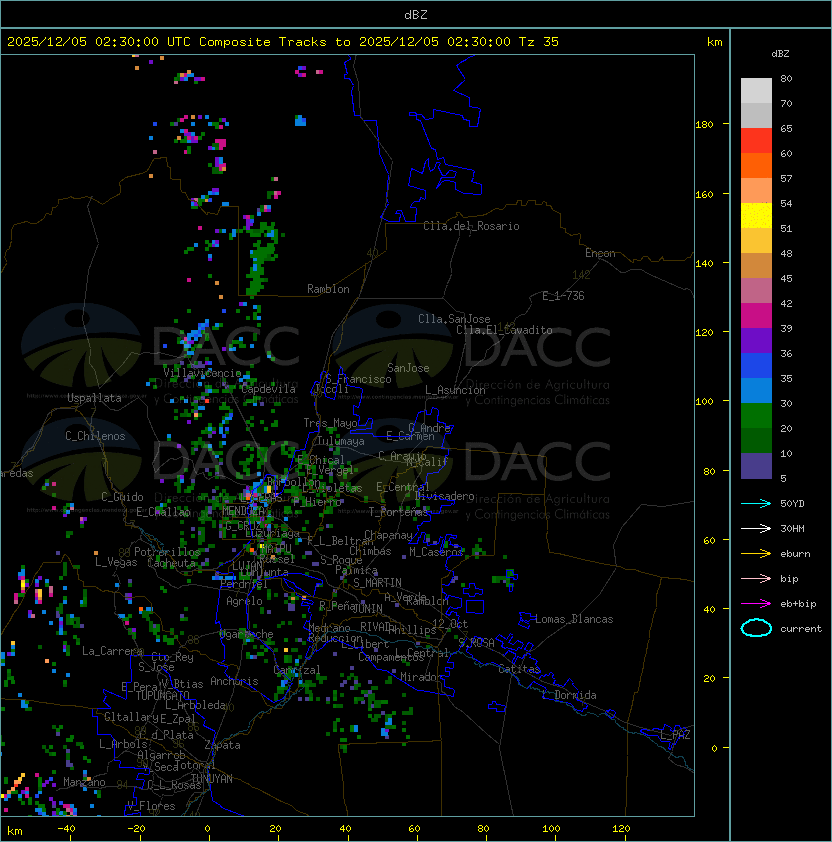
Task: Click the yellow eburn arrow in the legend
Action: pos(756,553)
